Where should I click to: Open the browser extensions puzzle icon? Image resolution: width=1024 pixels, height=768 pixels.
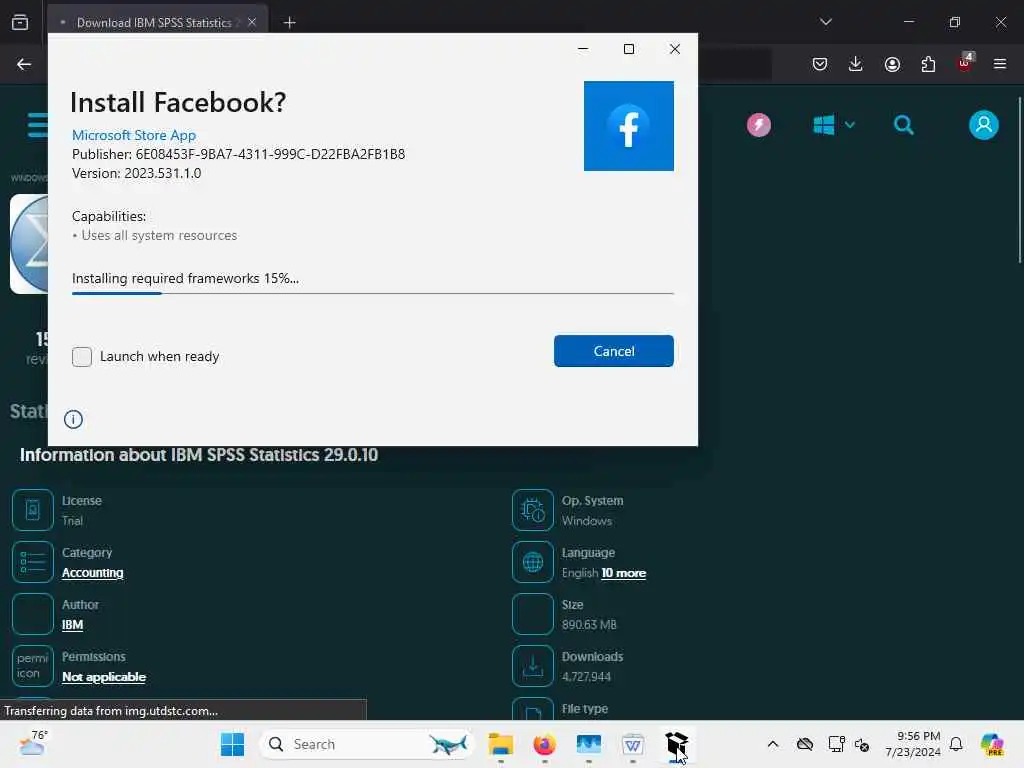pos(928,64)
